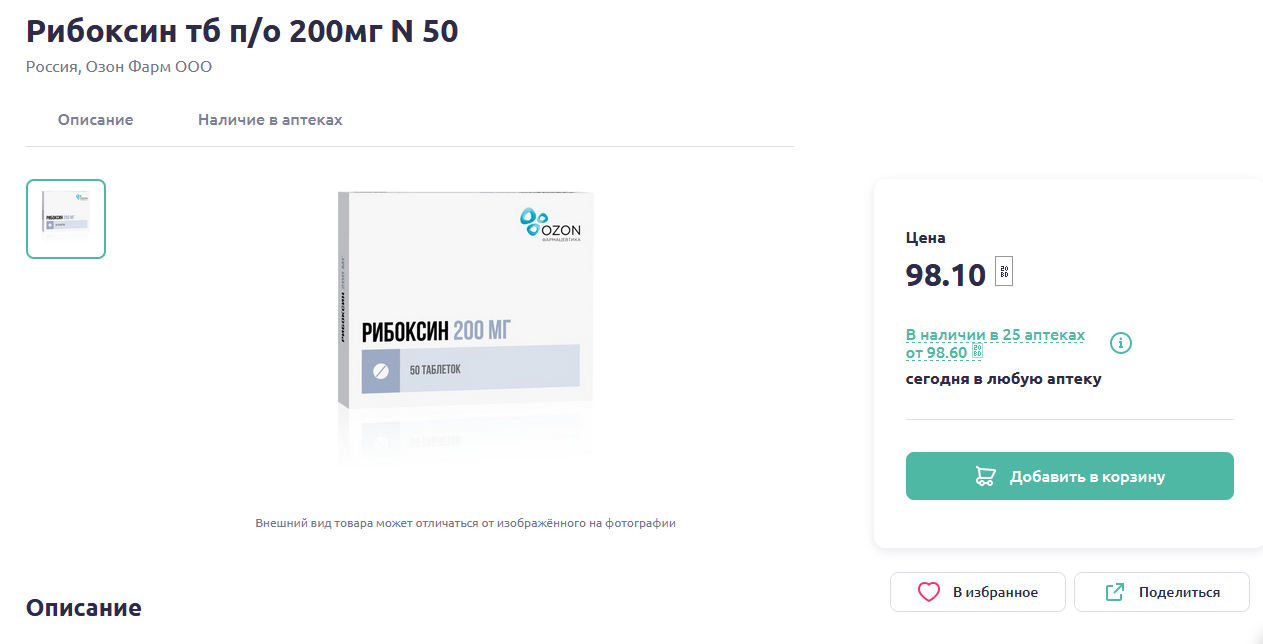Click the OZON logo on the package
Screen dimensions: 1263x644
pos(550,225)
